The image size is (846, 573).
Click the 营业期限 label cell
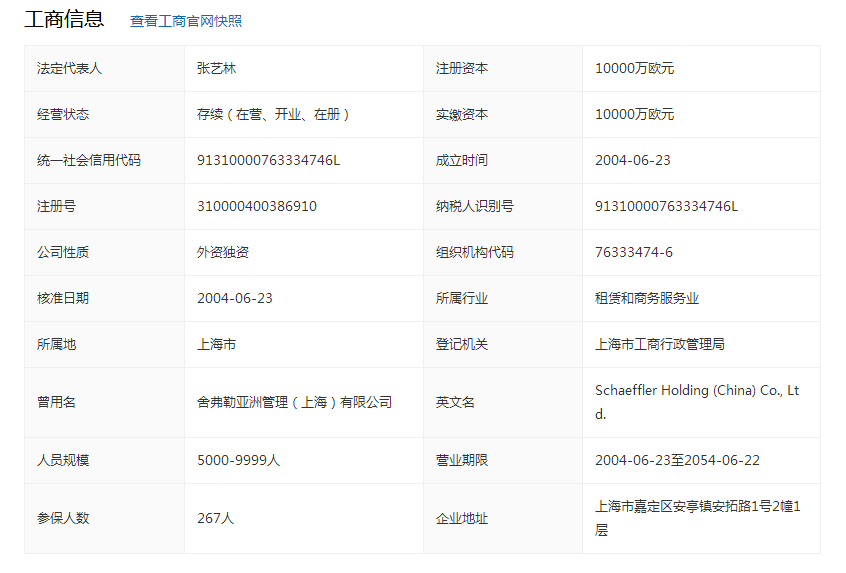coord(503,460)
